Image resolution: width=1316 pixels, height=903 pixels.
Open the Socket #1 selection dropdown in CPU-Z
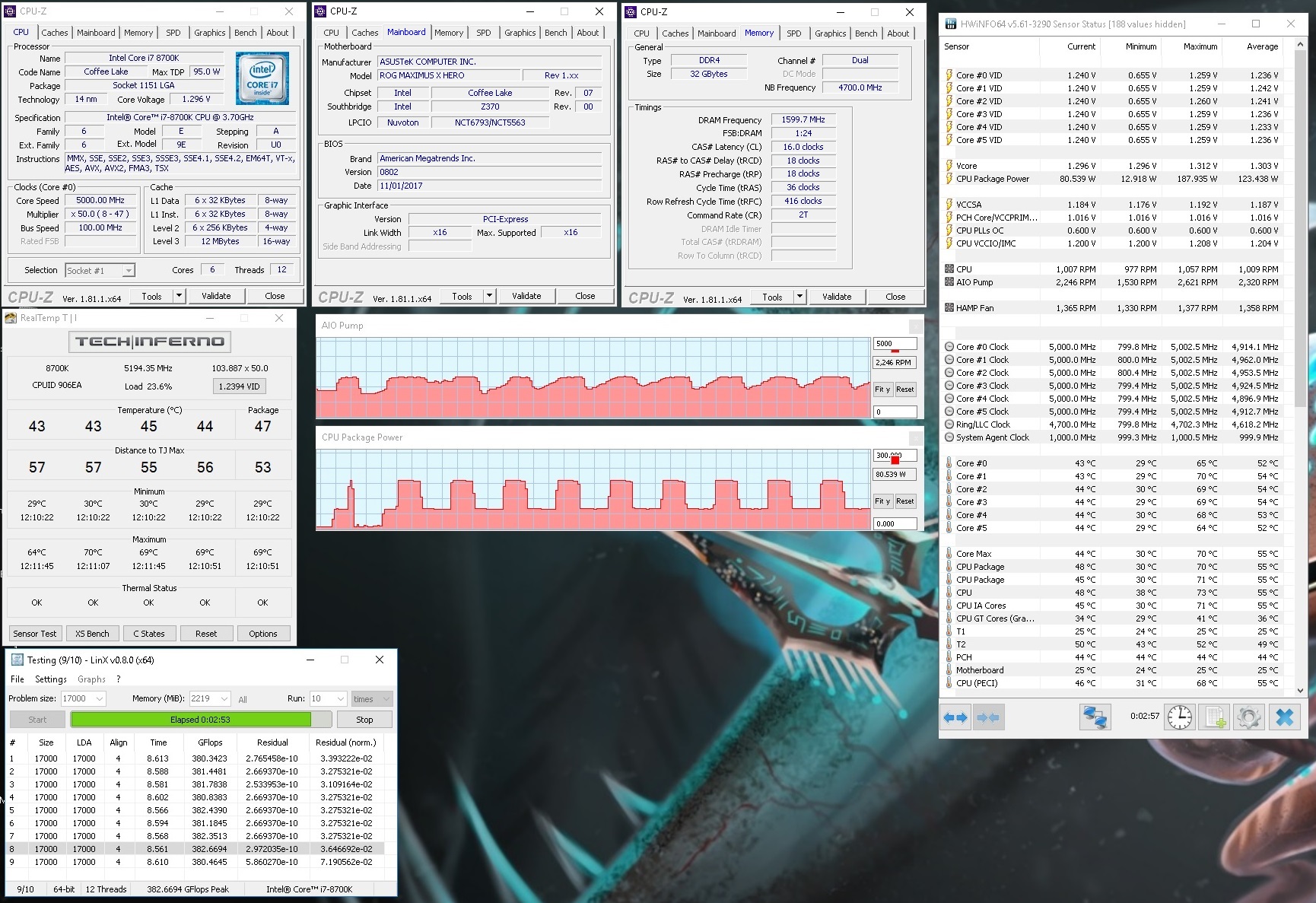coord(129,271)
